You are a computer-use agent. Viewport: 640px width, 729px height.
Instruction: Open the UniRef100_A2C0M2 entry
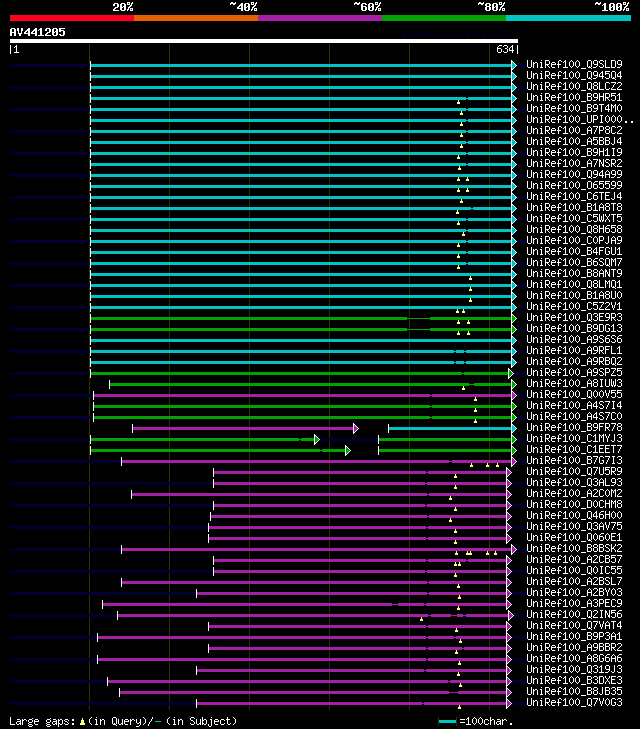tap(574, 494)
